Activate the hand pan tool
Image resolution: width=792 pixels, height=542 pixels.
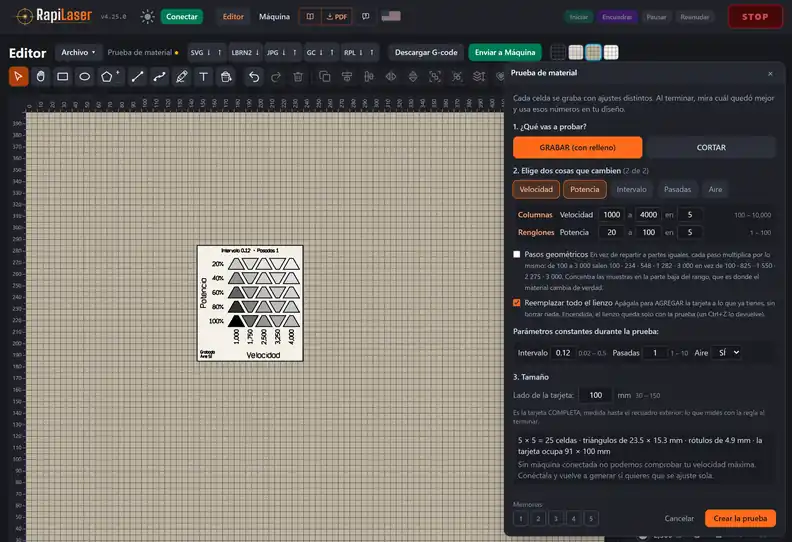tap(40, 77)
